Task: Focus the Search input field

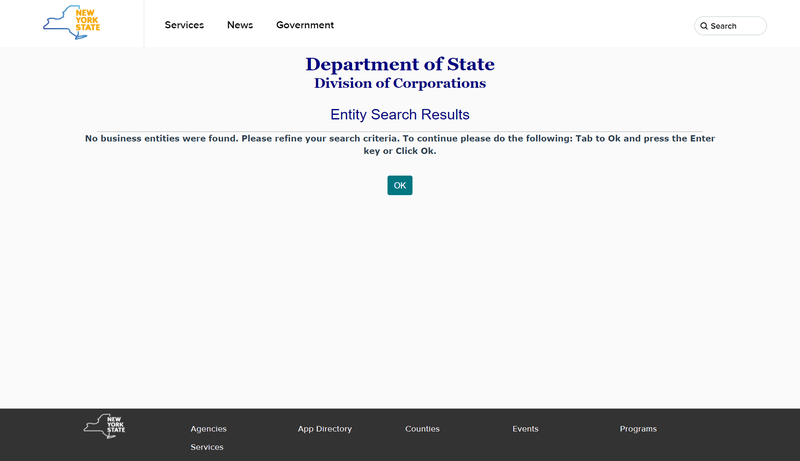Action: pos(735,26)
